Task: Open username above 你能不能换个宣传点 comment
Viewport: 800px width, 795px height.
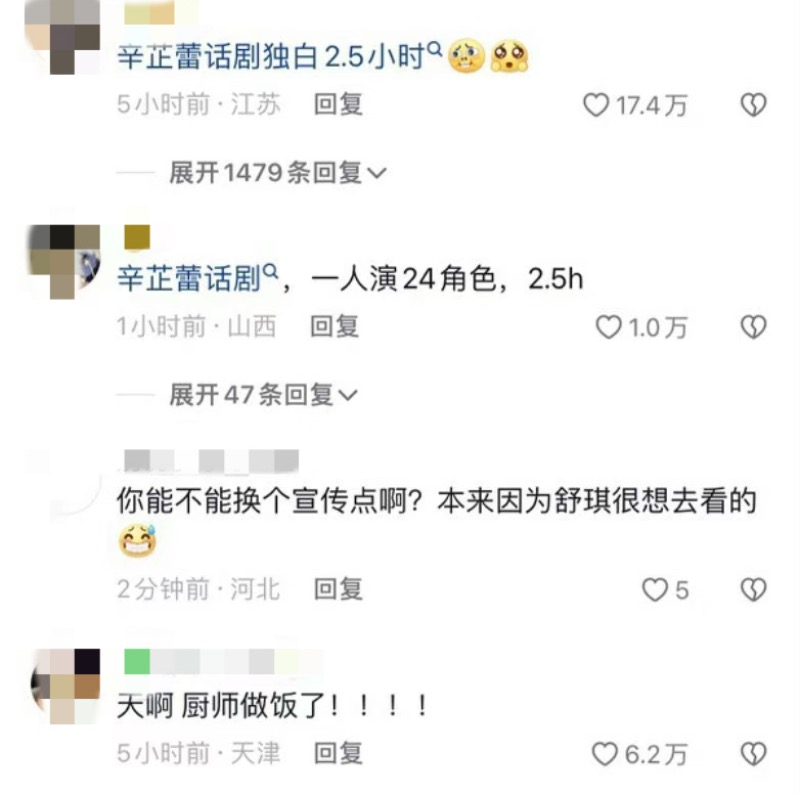Action: 211,461
